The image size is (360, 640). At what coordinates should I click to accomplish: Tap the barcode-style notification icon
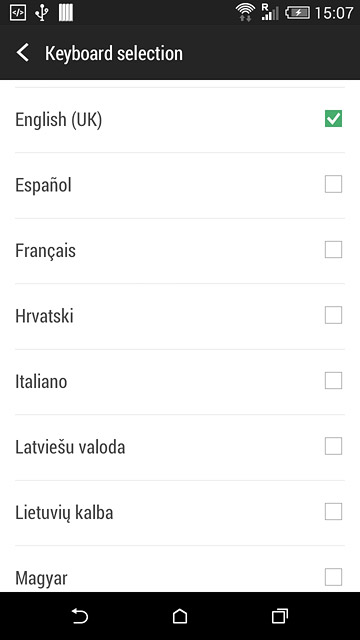click(66, 13)
